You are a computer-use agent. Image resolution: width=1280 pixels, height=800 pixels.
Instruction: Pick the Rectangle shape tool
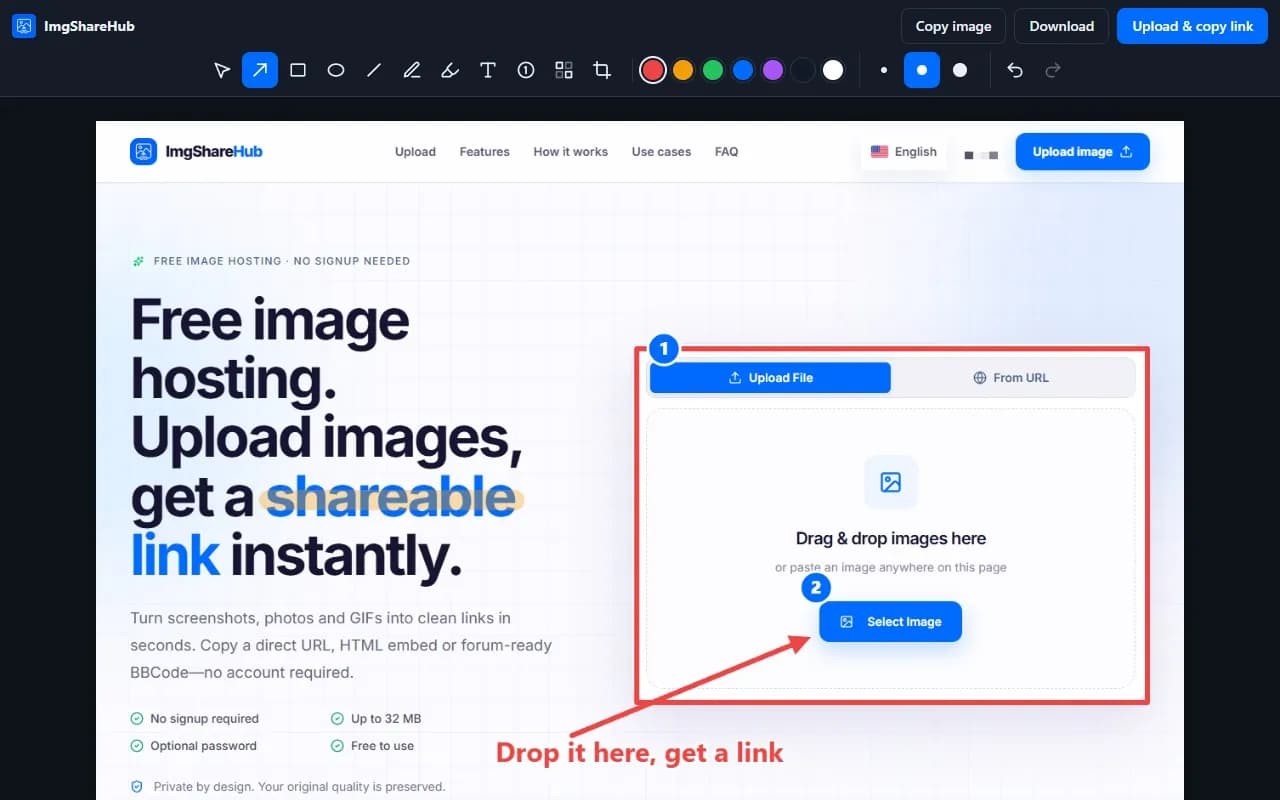click(298, 70)
